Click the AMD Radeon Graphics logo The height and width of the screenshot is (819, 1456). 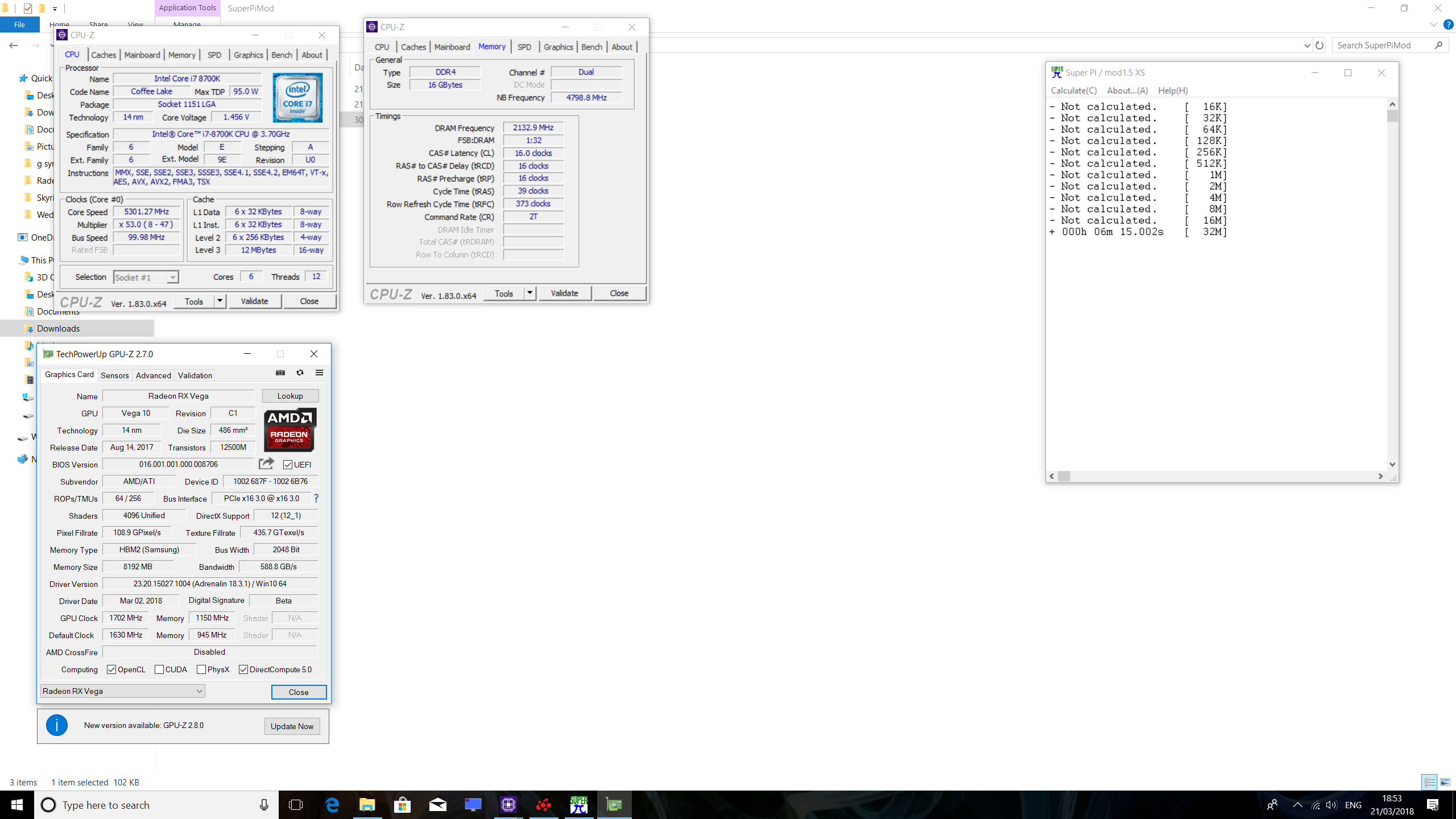coord(290,429)
